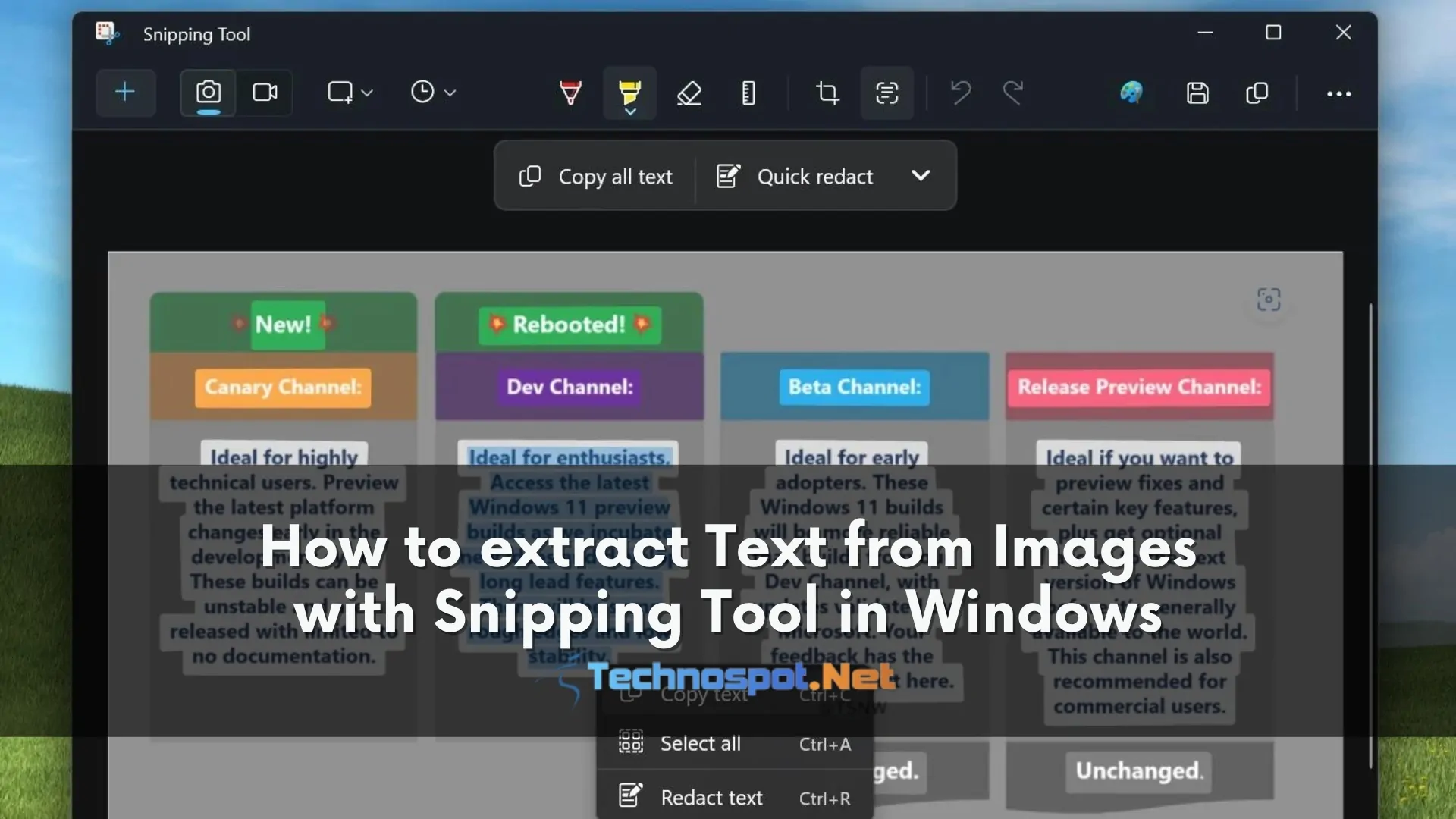1456x819 pixels.
Task: Click 'Ideal for early' text in Beta column
Action: click(x=852, y=457)
